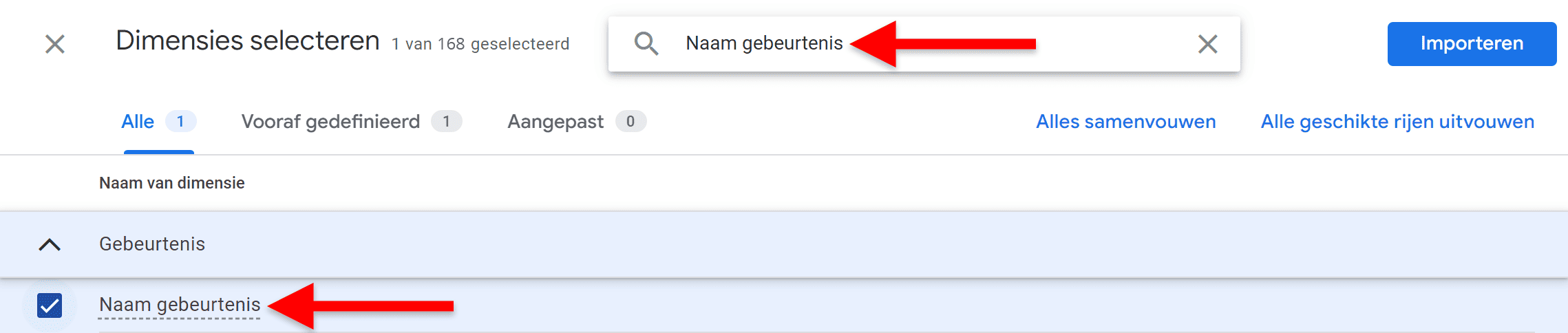Click the blue count badge beside Alle
Screen dimensions: 1568x333
click(180, 122)
